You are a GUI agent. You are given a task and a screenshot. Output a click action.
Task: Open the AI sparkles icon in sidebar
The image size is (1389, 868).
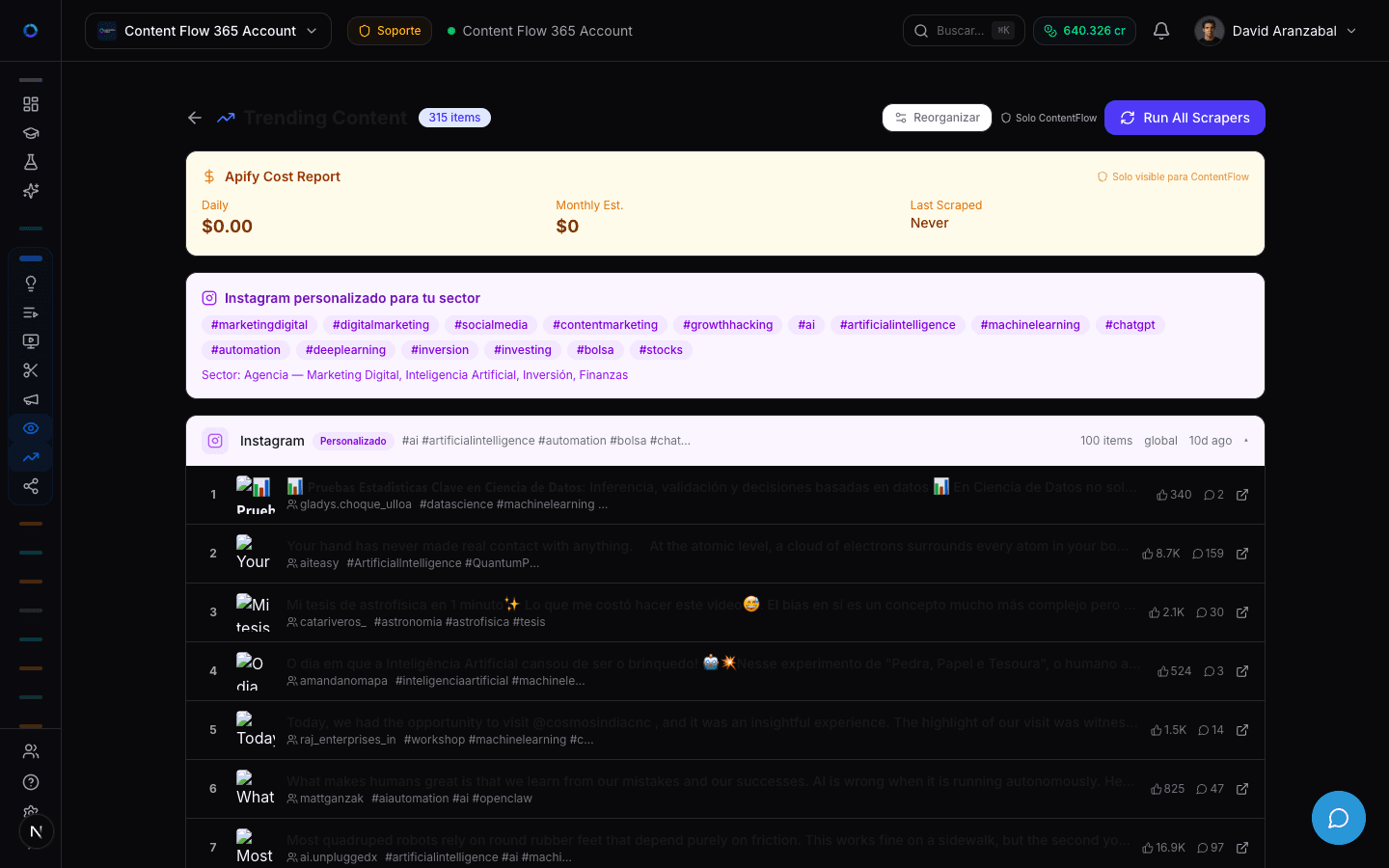31,191
